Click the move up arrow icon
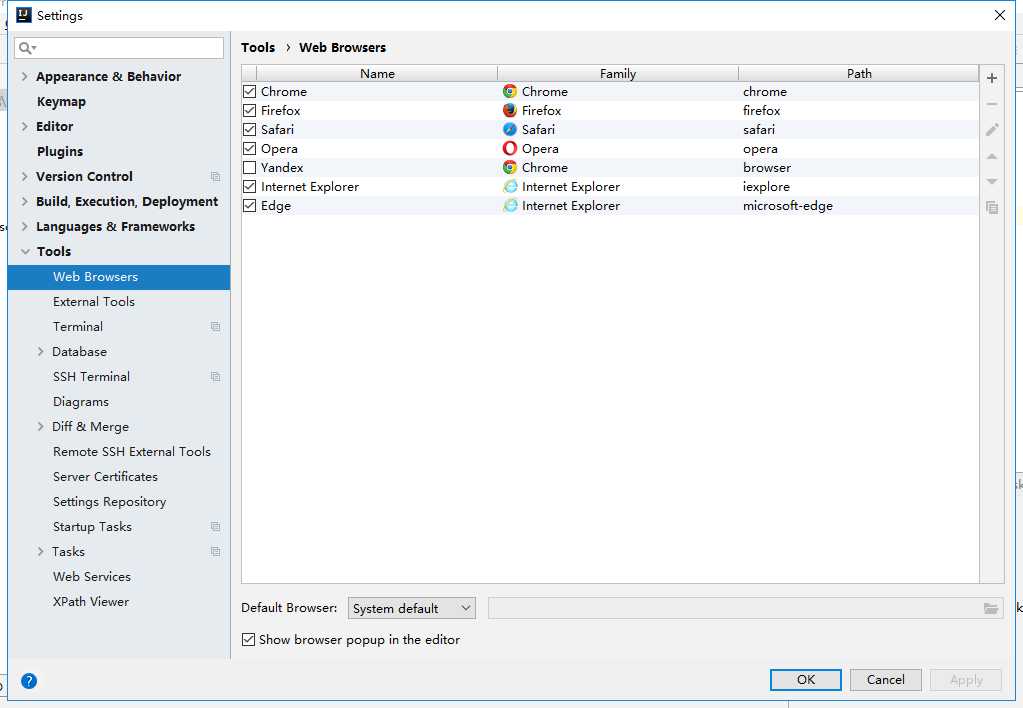1023x708 pixels. coord(992,157)
